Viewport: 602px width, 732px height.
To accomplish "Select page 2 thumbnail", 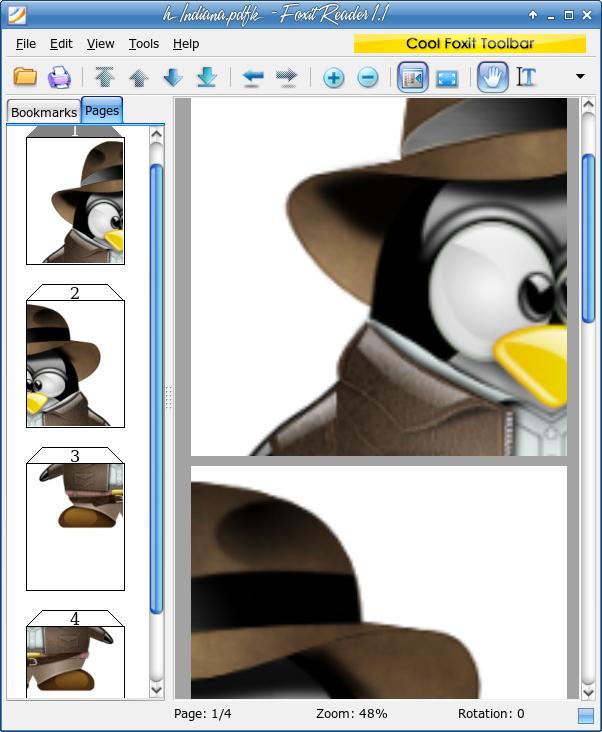I will tap(75, 364).
